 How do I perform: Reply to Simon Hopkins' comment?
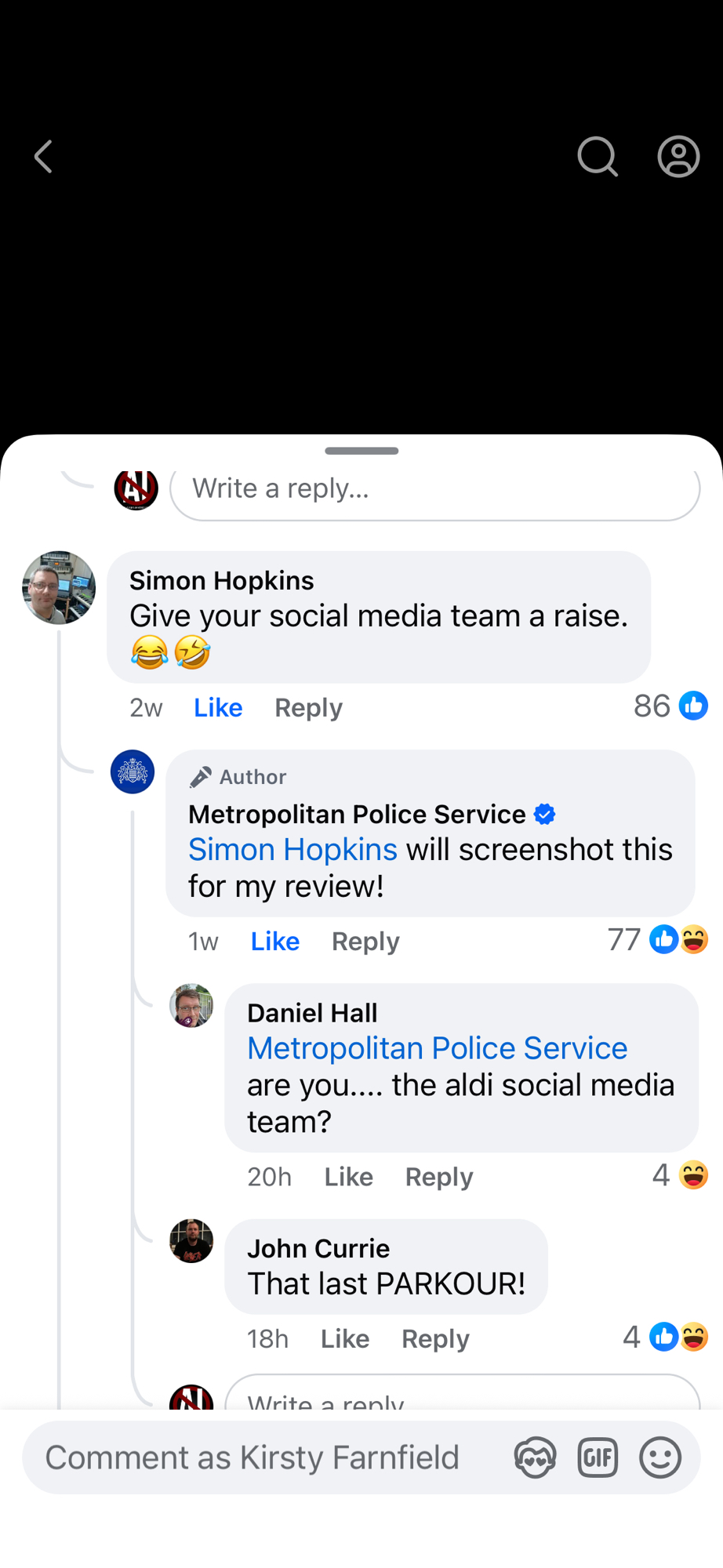[x=308, y=708]
